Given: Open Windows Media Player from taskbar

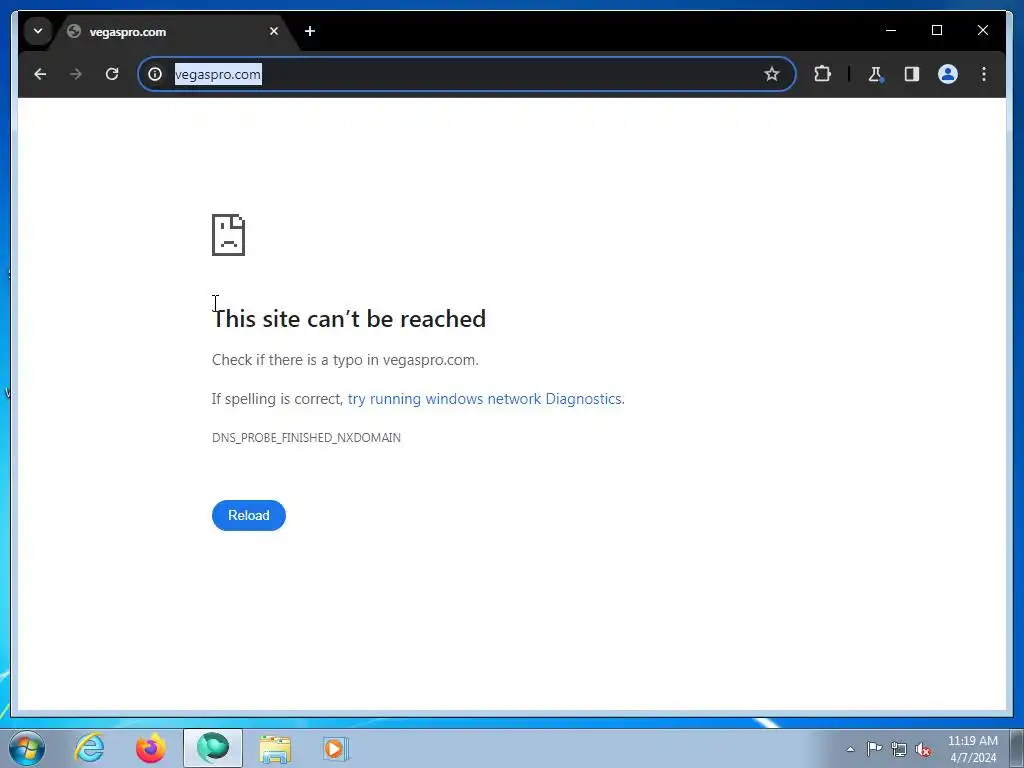Looking at the screenshot, I should 336,748.
